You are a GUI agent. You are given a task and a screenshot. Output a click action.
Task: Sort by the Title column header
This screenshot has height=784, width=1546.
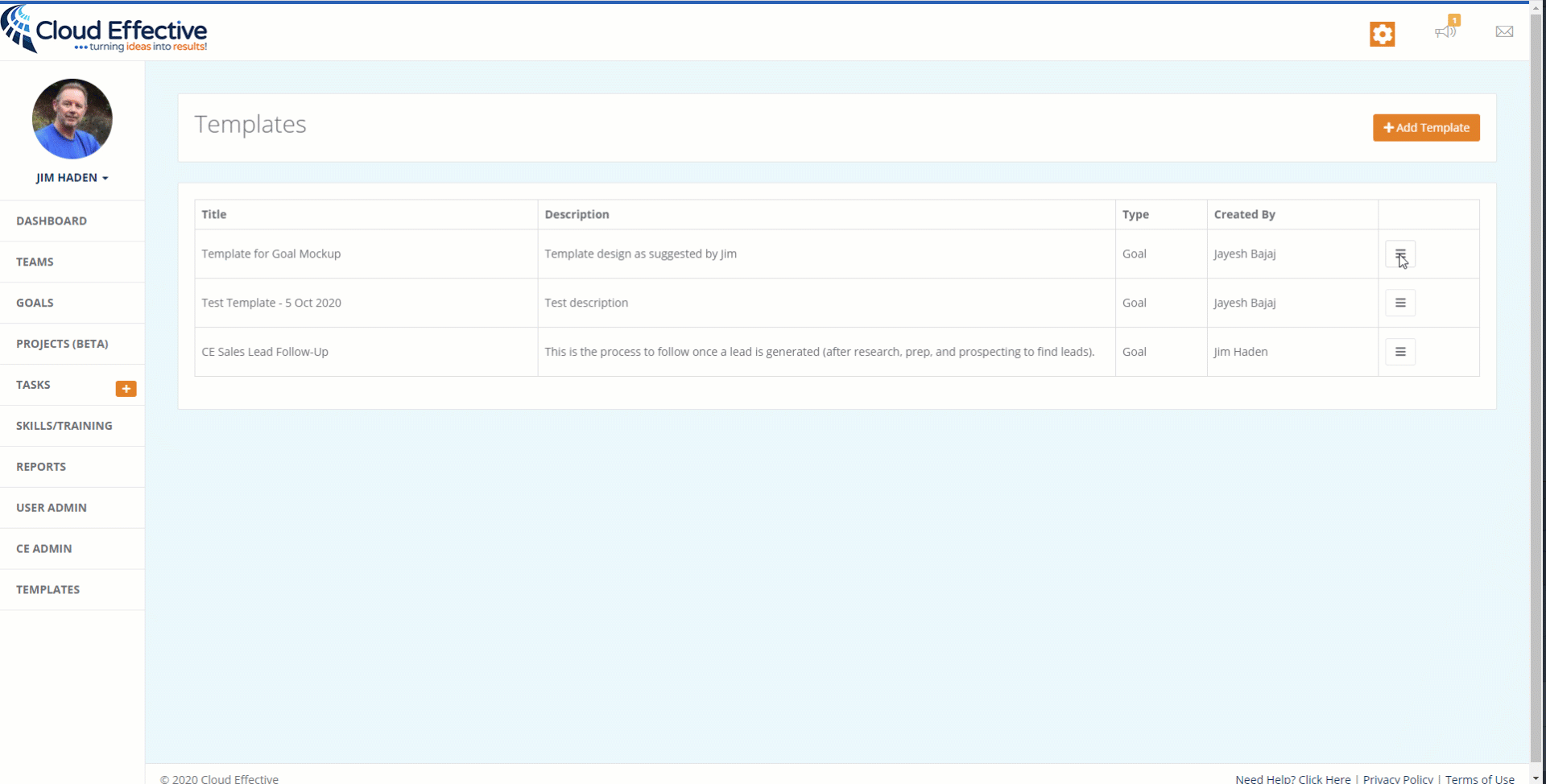213,214
